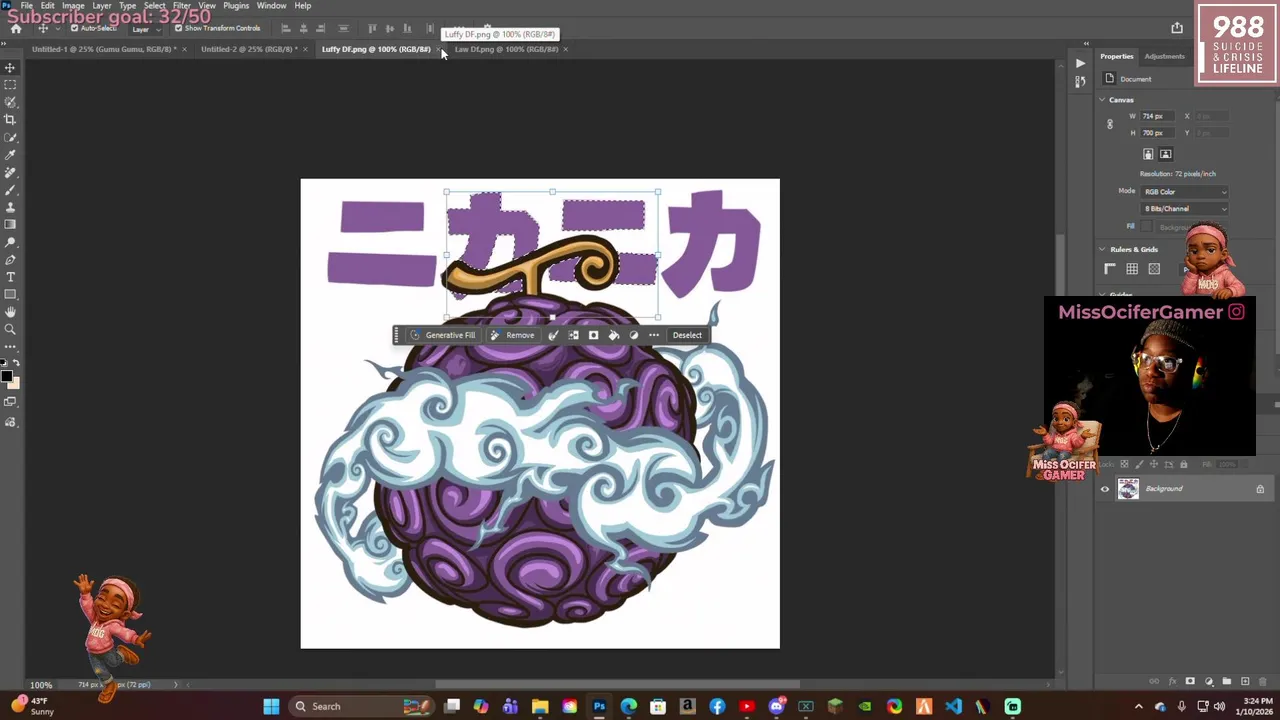Screen dimensions: 1280x720
Task: Click the Home icon in options bar
Action: (15, 28)
